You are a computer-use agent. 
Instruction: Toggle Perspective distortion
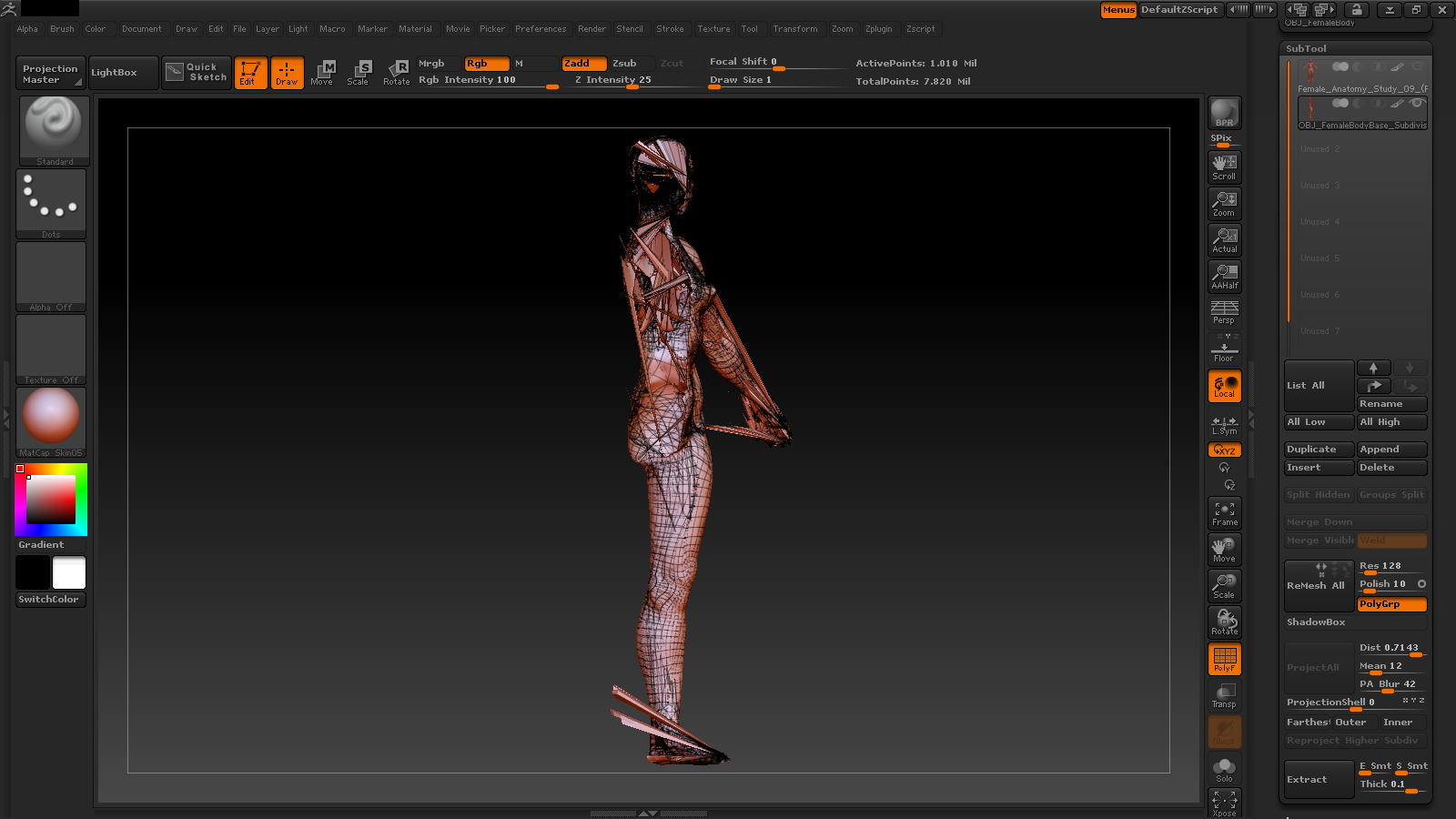(x=1224, y=312)
